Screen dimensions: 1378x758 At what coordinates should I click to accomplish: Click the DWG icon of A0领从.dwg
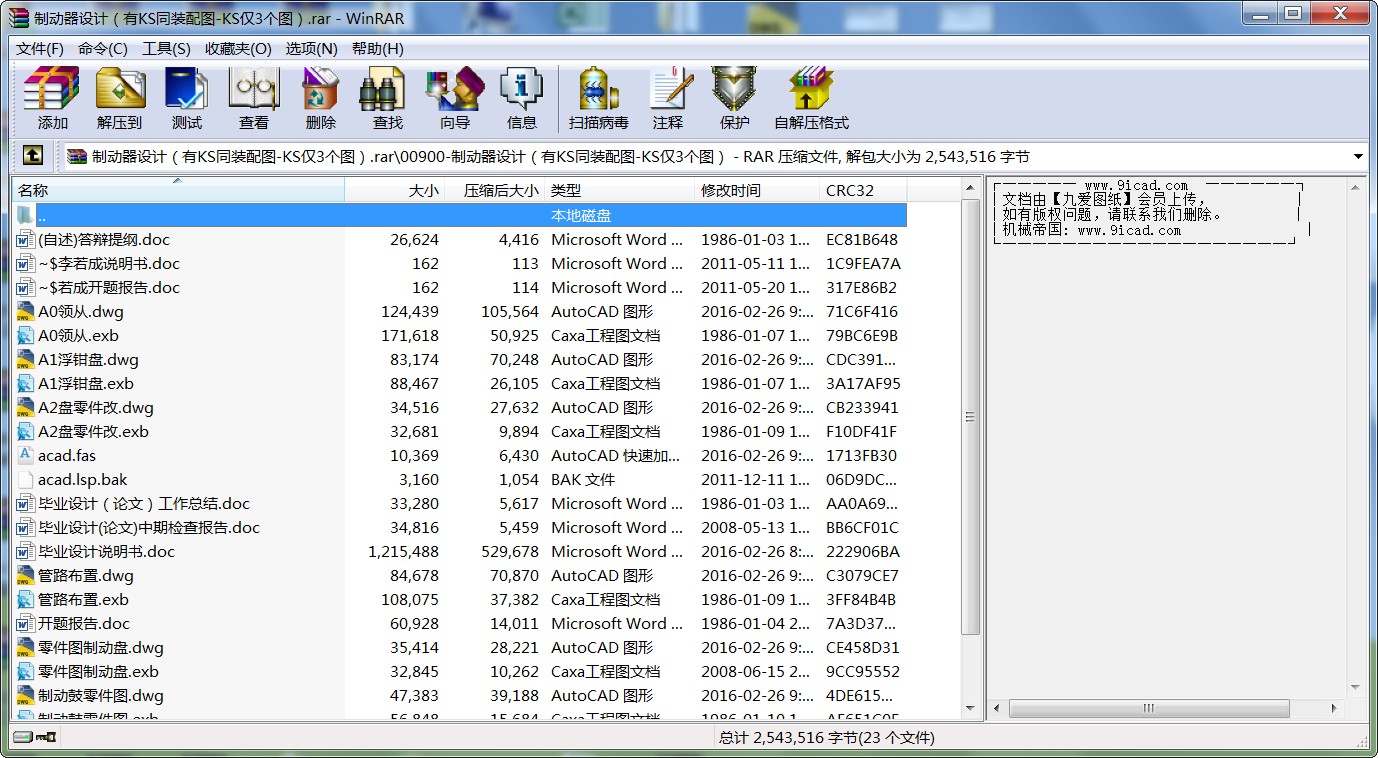25,312
